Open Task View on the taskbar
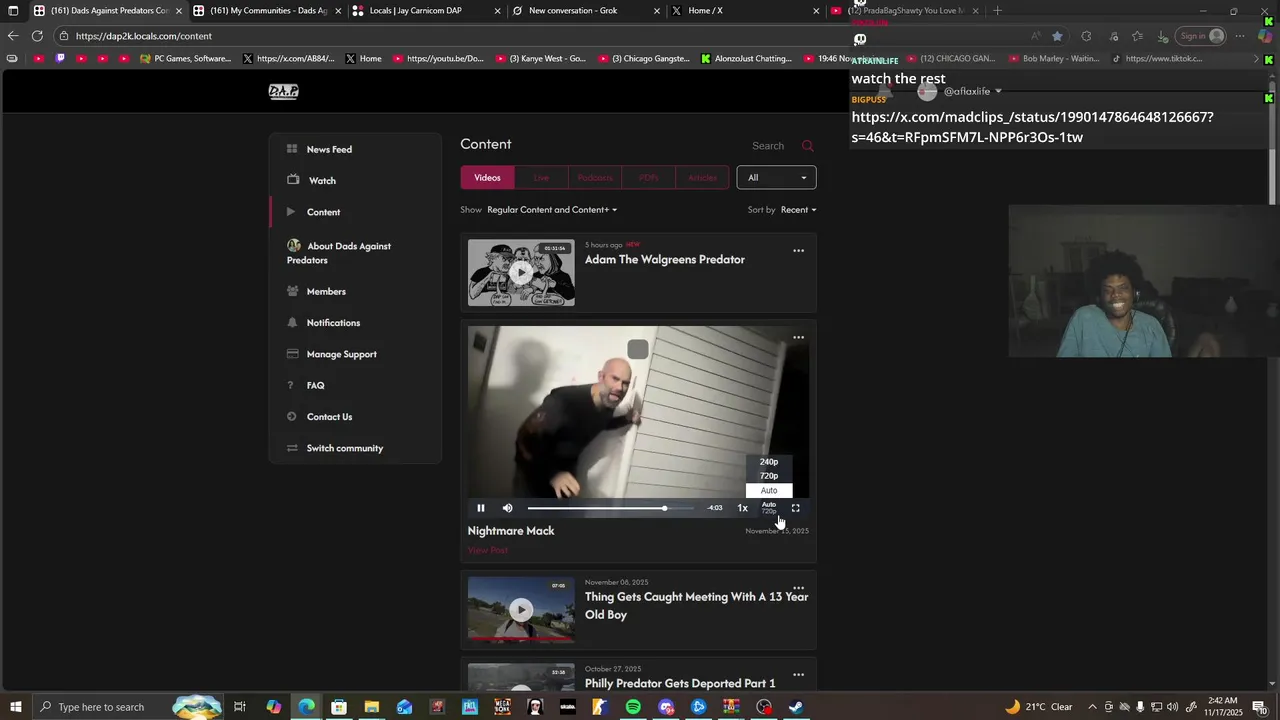Image resolution: width=1280 pixels, height=720 pixels. tap(240, 707)
